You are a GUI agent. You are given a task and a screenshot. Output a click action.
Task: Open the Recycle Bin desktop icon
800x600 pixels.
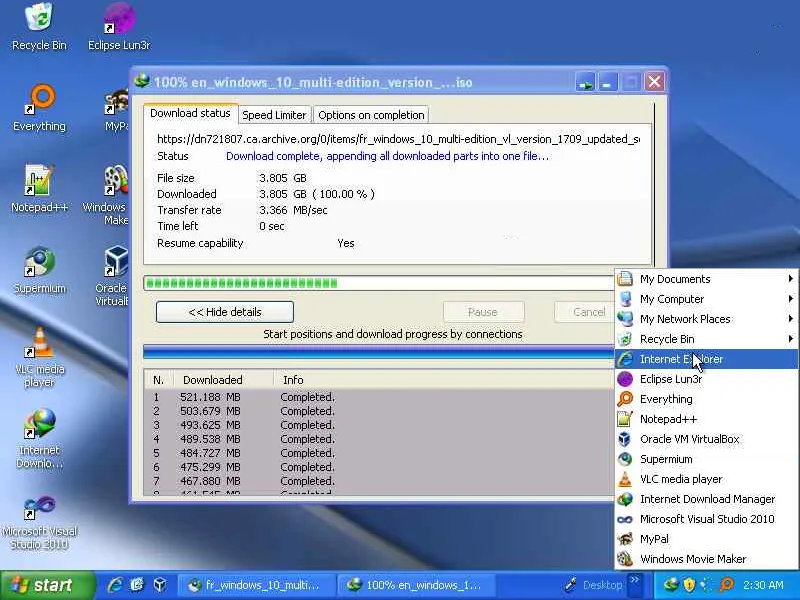point(39,27)
